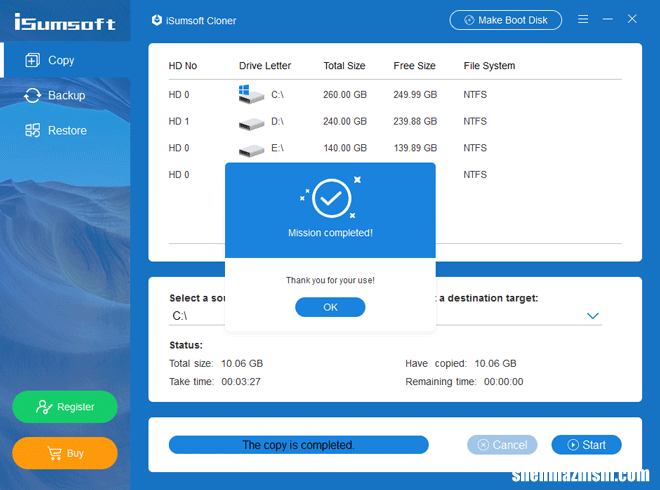Click OK in Mission completed dialog
Screen dimensions: 660x490
pos(330,307)
